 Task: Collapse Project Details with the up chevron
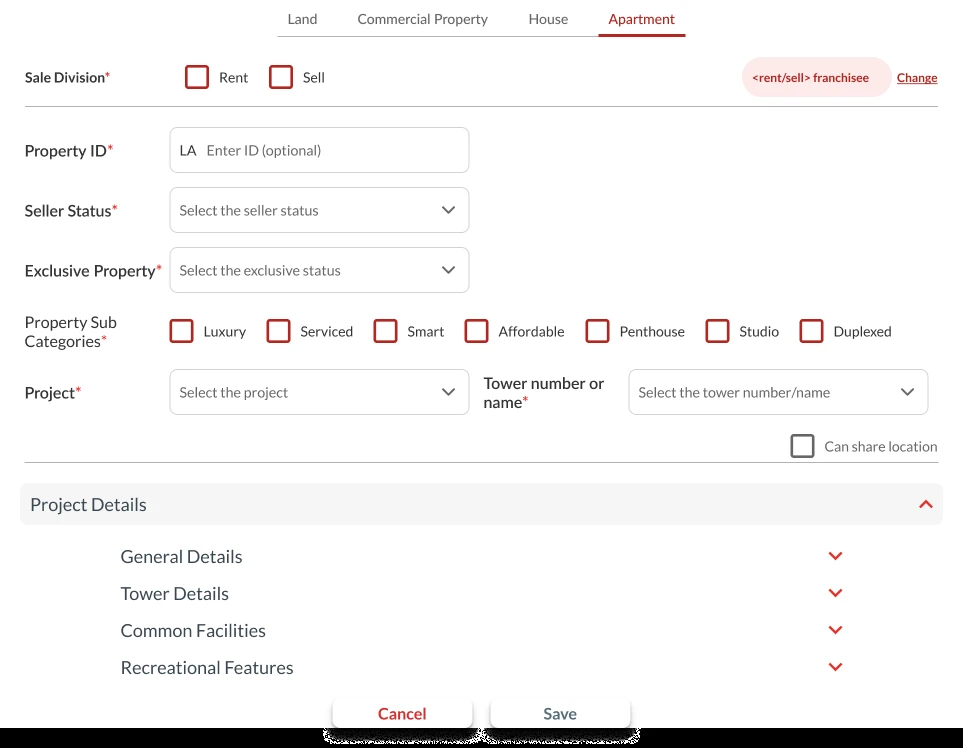[926, 504]
